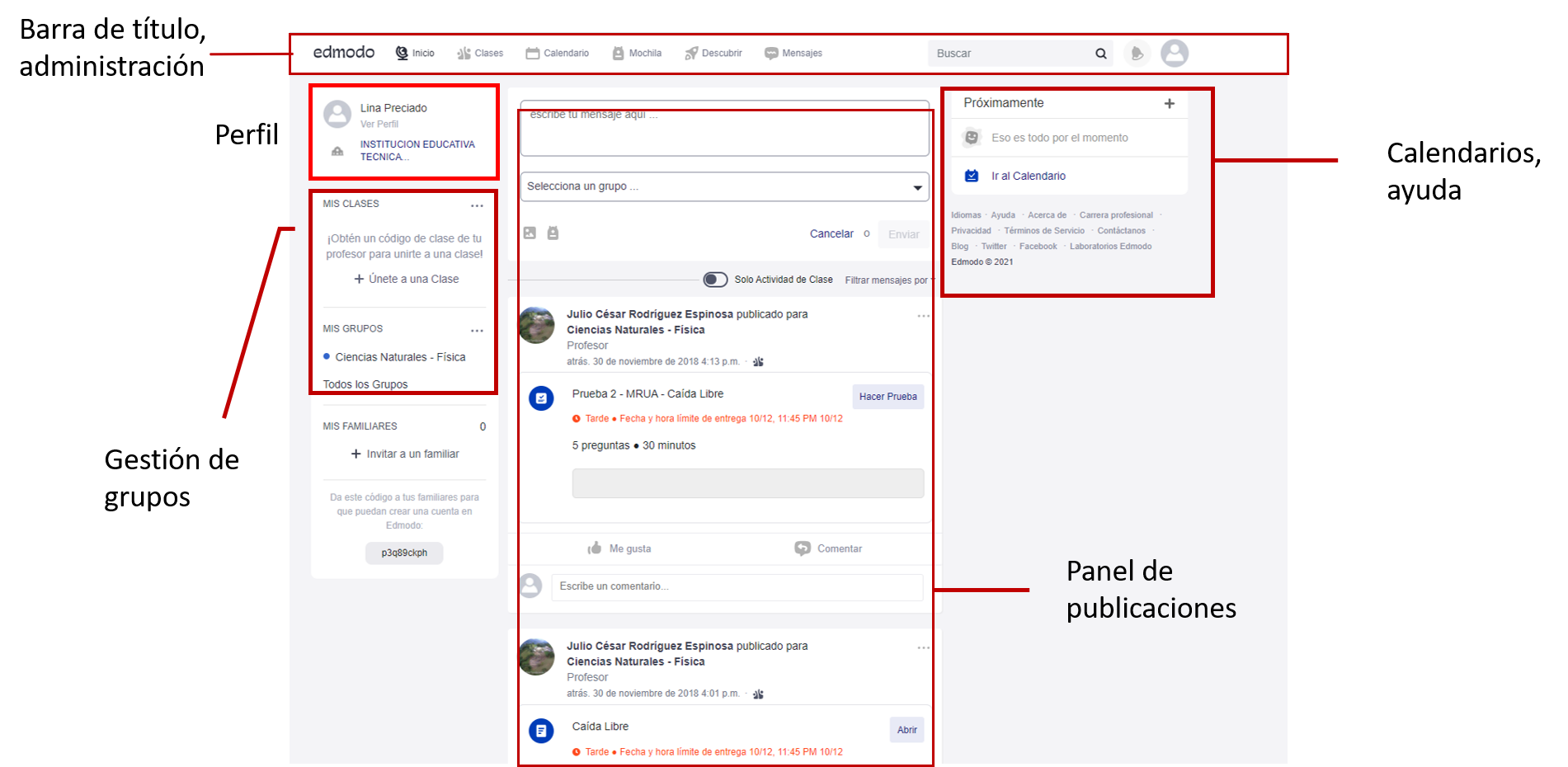Open the Mis Clases options menu

coord(477,205)
